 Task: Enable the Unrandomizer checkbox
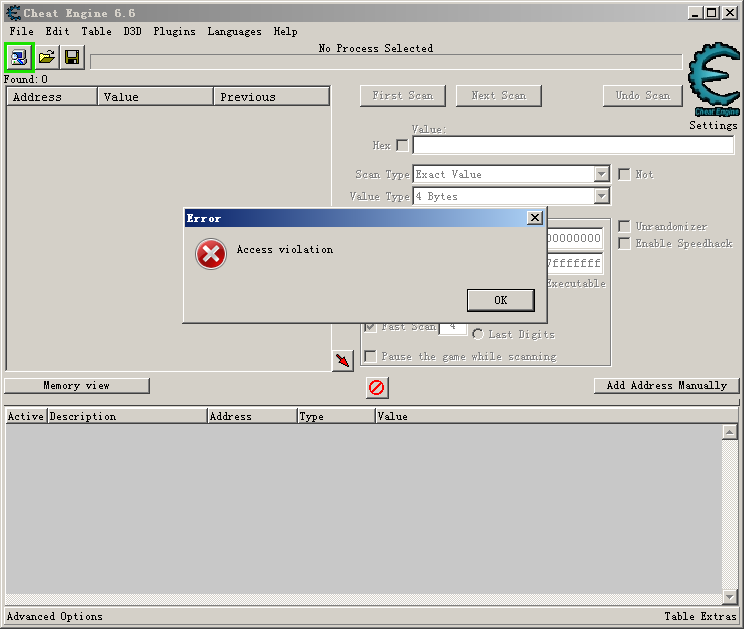[x=624, y=226]
